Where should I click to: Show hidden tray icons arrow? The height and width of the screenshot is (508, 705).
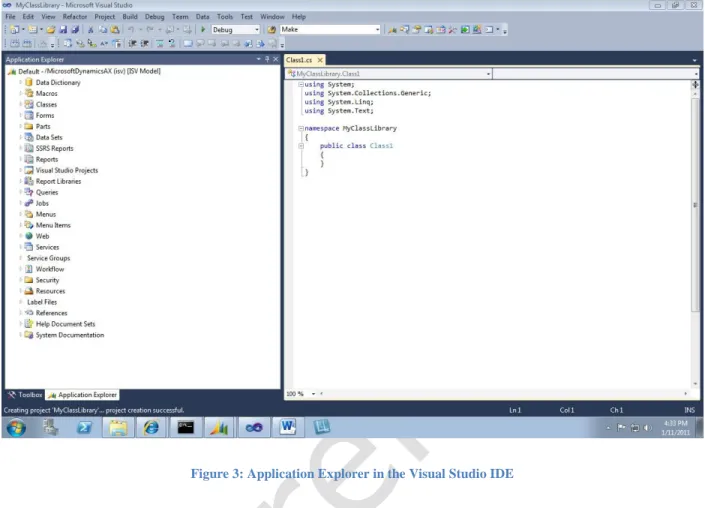point(608,428)
